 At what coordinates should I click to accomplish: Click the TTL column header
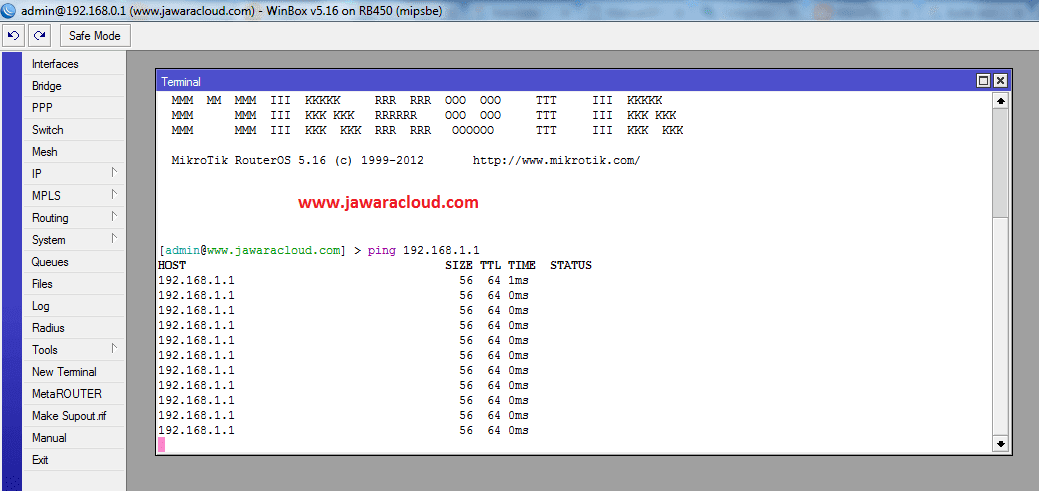[491, 265]
